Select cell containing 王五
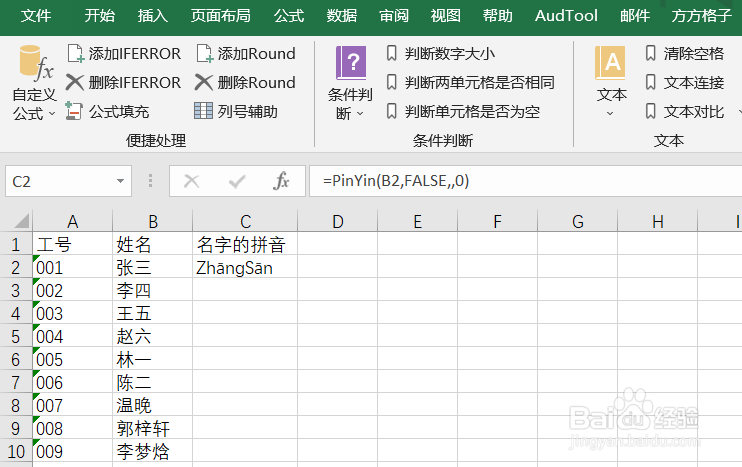The width and height of the screenshot is (742, 467). [152, 313]
